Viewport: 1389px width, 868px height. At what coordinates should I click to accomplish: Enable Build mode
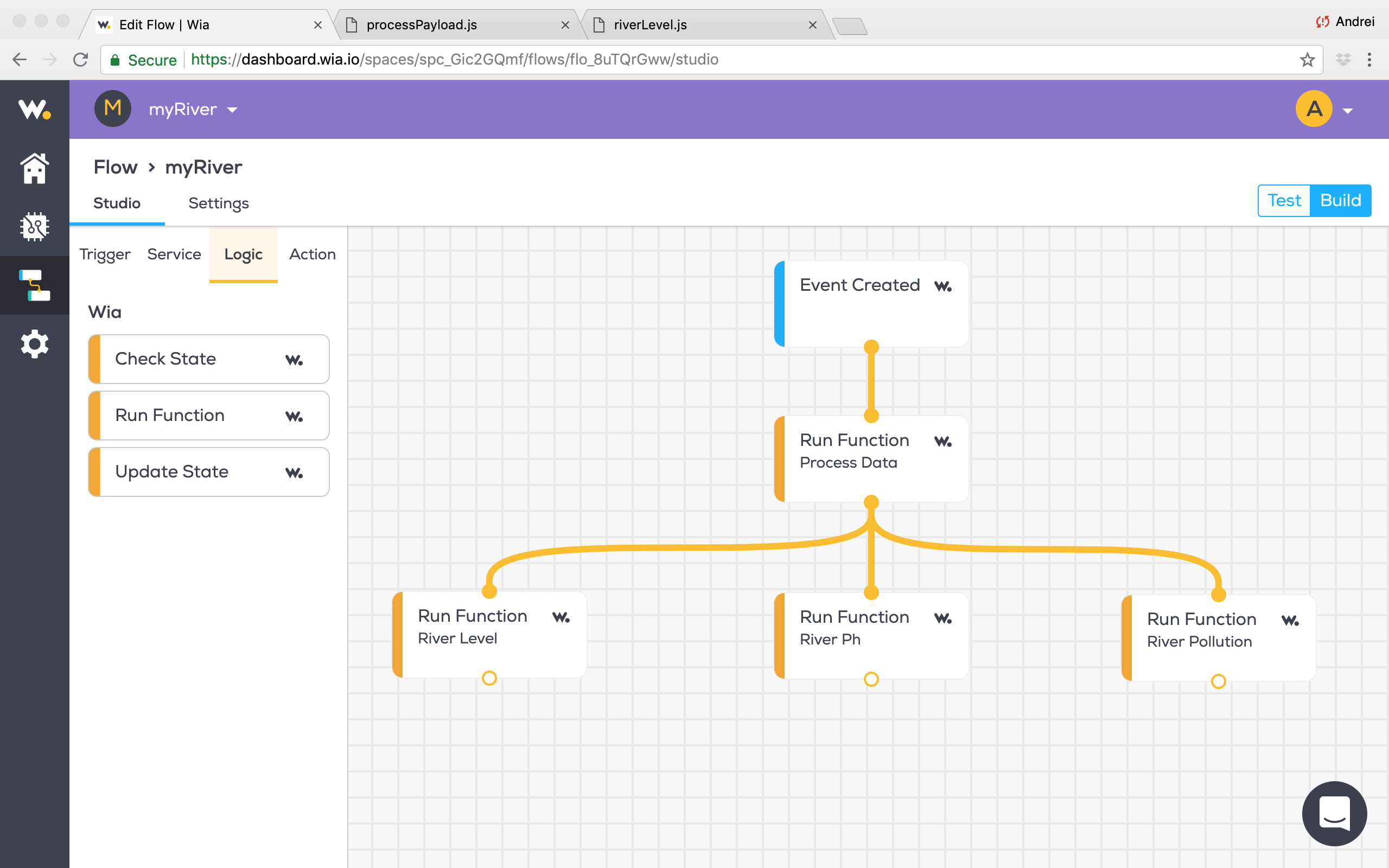(x=1341, y=200)
